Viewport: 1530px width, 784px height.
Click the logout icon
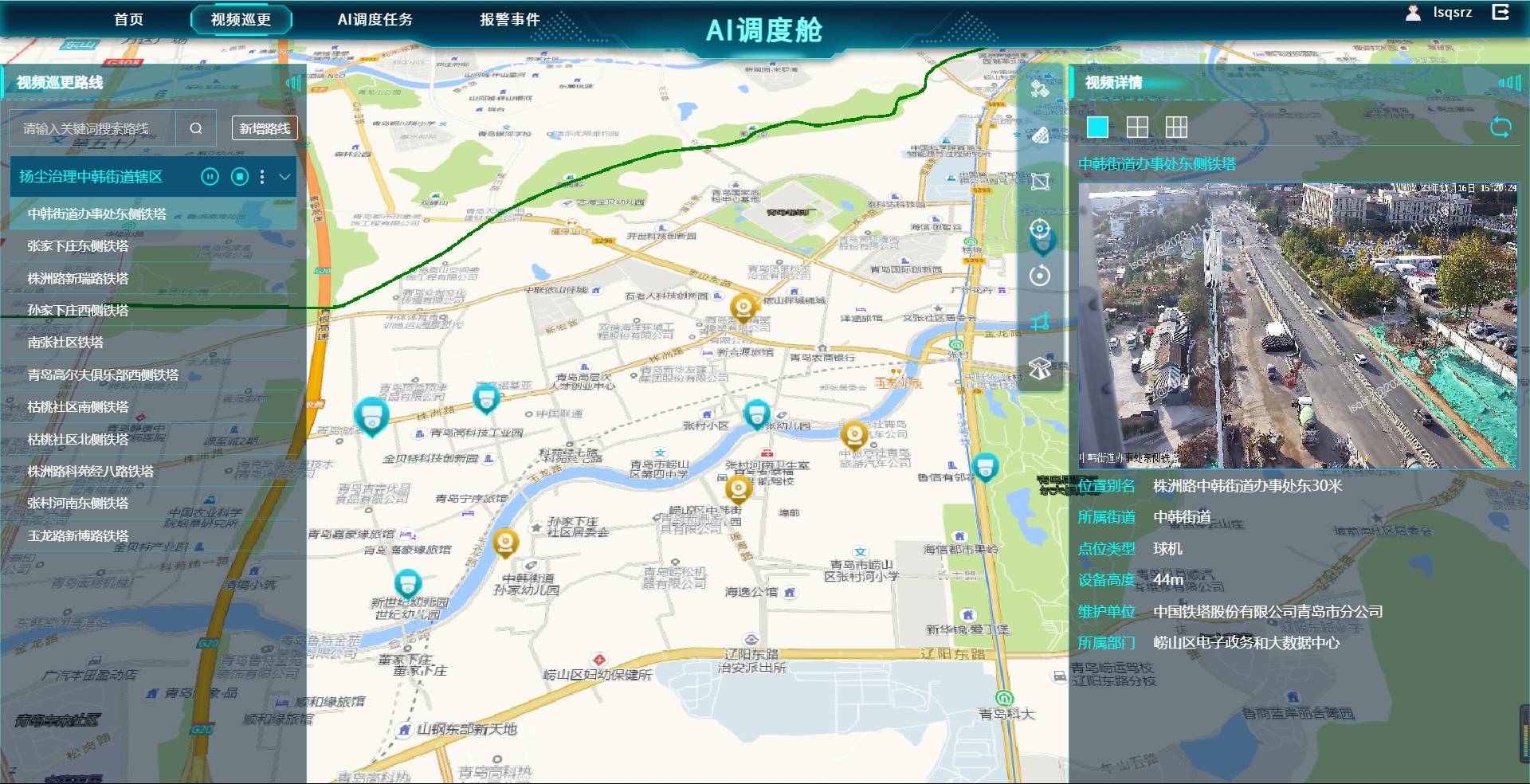pyautogui.click(x=1501, y=12)
